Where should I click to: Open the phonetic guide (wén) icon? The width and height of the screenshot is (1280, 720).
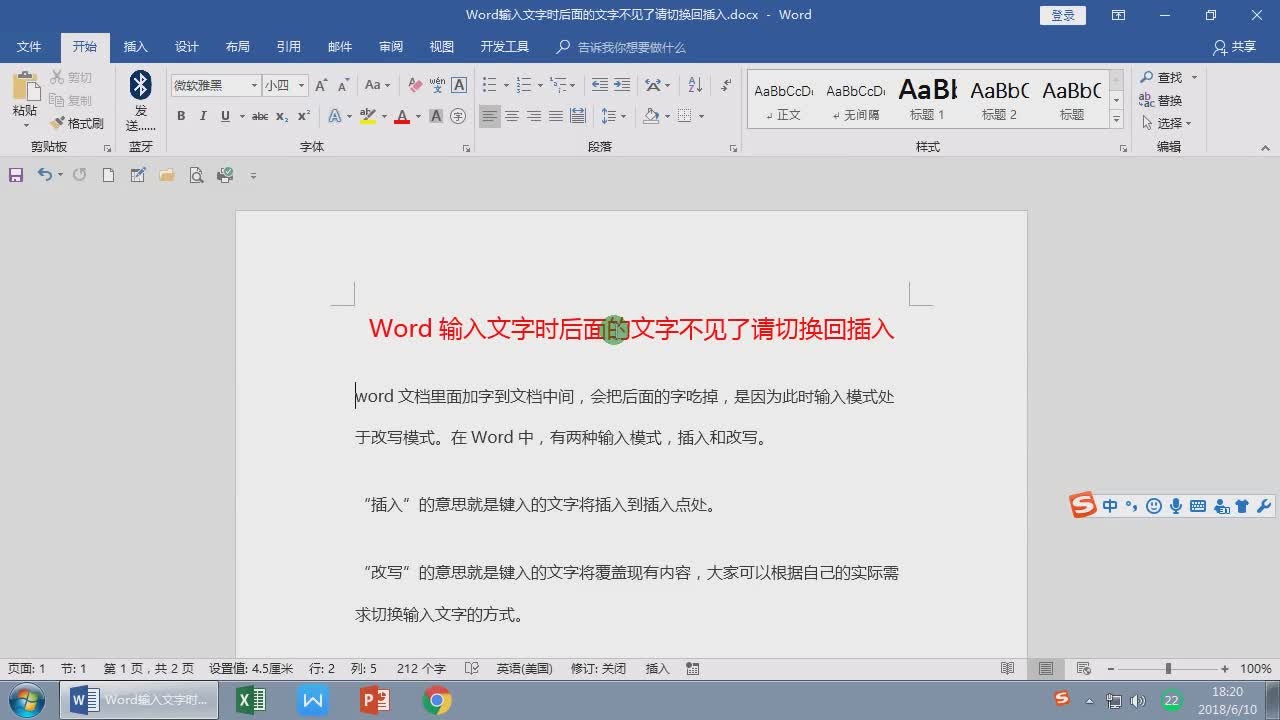[x=437, y=85]
